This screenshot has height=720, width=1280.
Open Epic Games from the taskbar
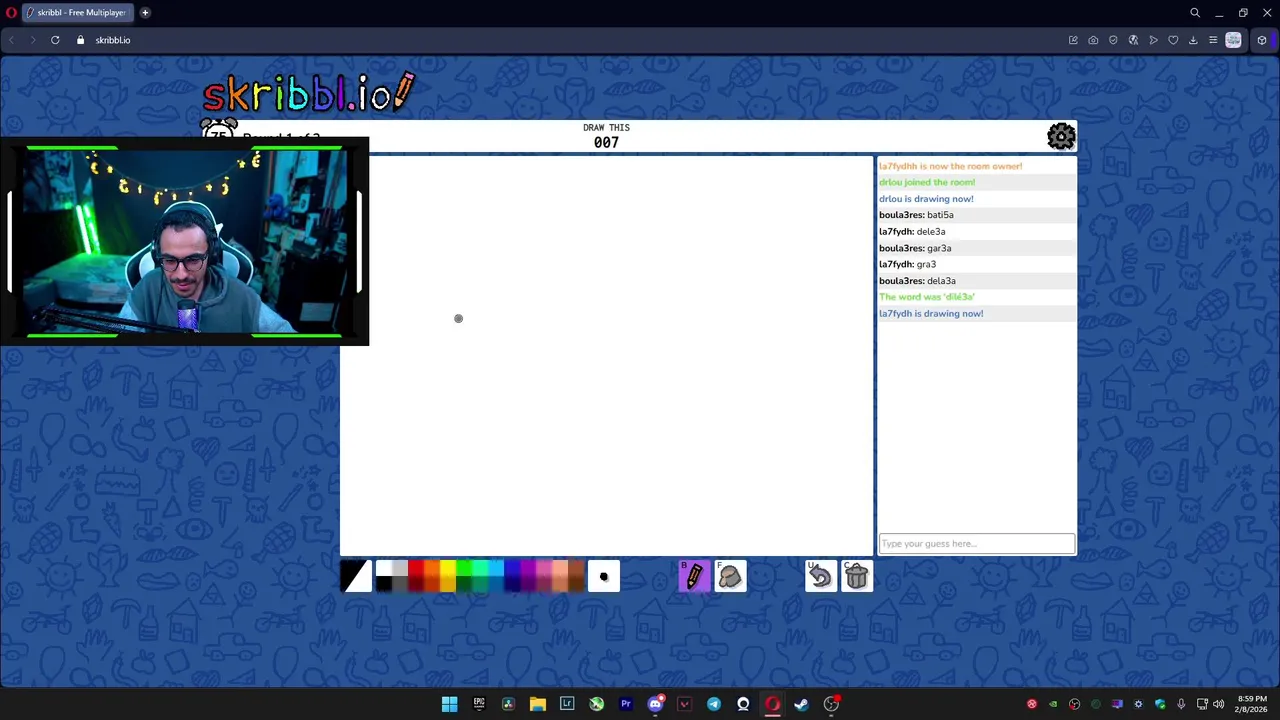[479, 704]
